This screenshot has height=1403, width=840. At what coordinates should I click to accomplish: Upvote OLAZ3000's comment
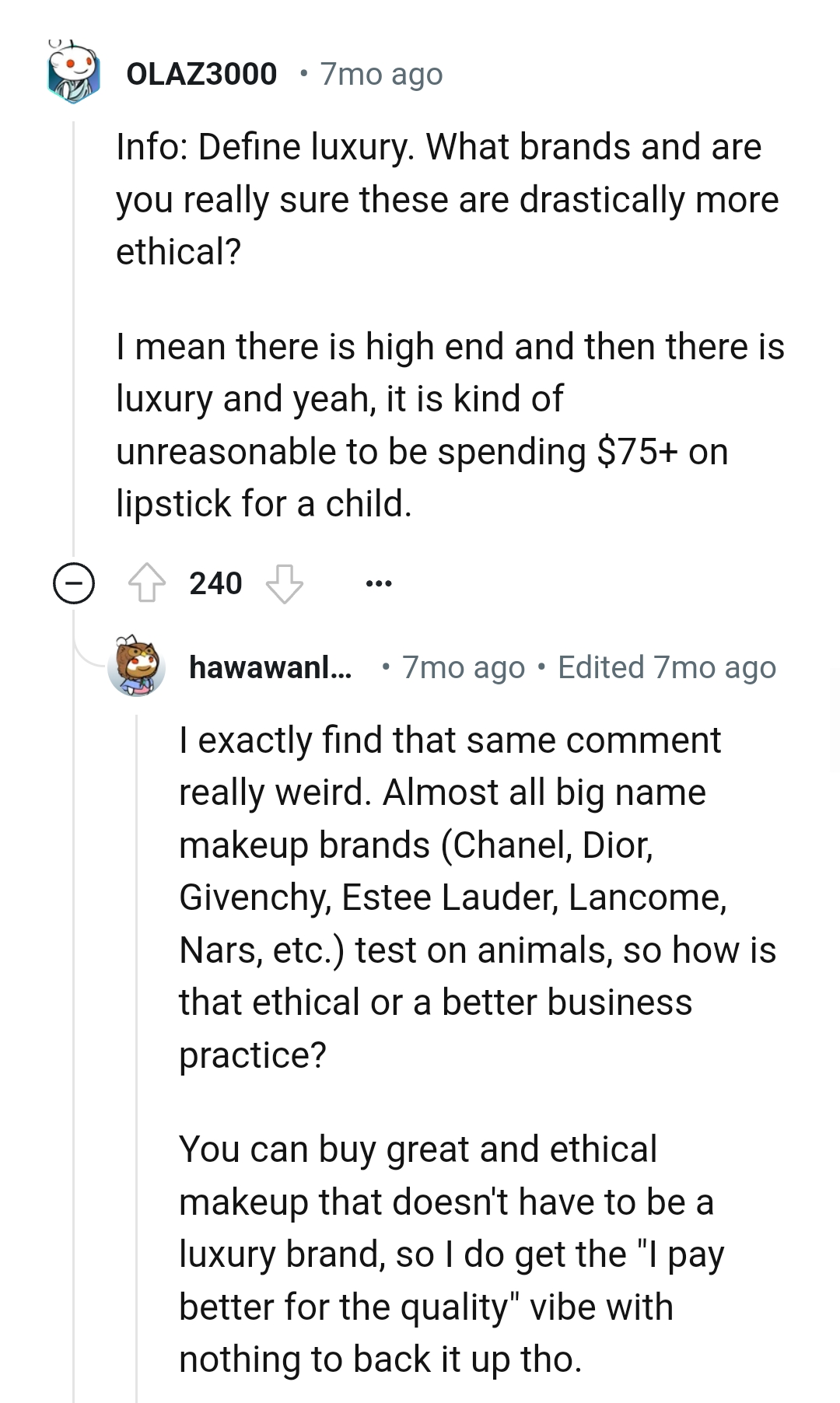pos(149,583)
